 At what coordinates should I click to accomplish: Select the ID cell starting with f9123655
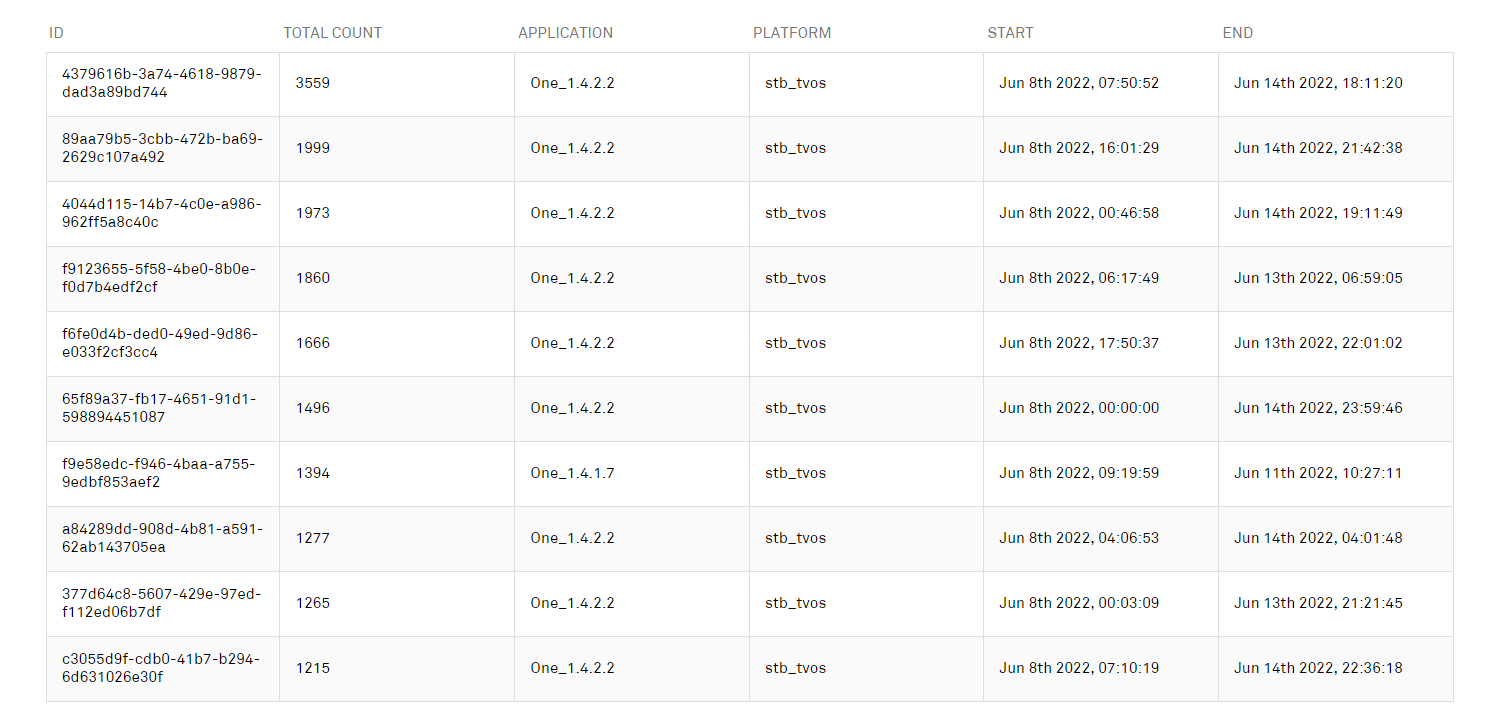point(161,278)
